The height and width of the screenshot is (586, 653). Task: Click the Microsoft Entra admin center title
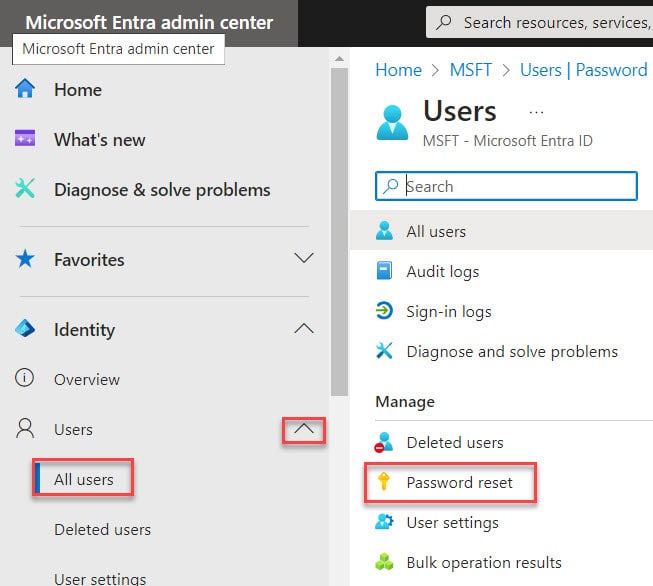tap(149, 22)
